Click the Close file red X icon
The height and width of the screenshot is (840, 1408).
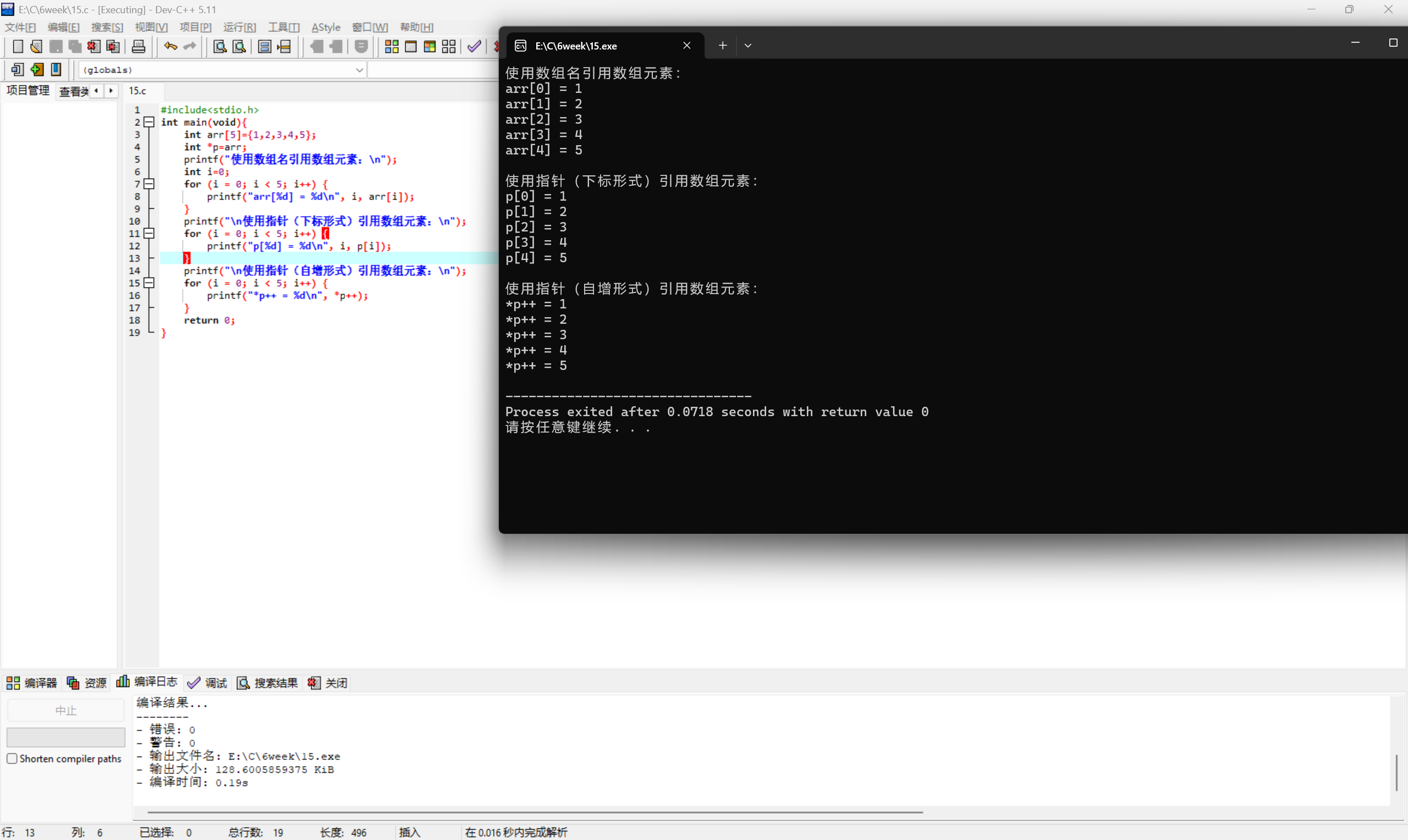tap(94, 46)
